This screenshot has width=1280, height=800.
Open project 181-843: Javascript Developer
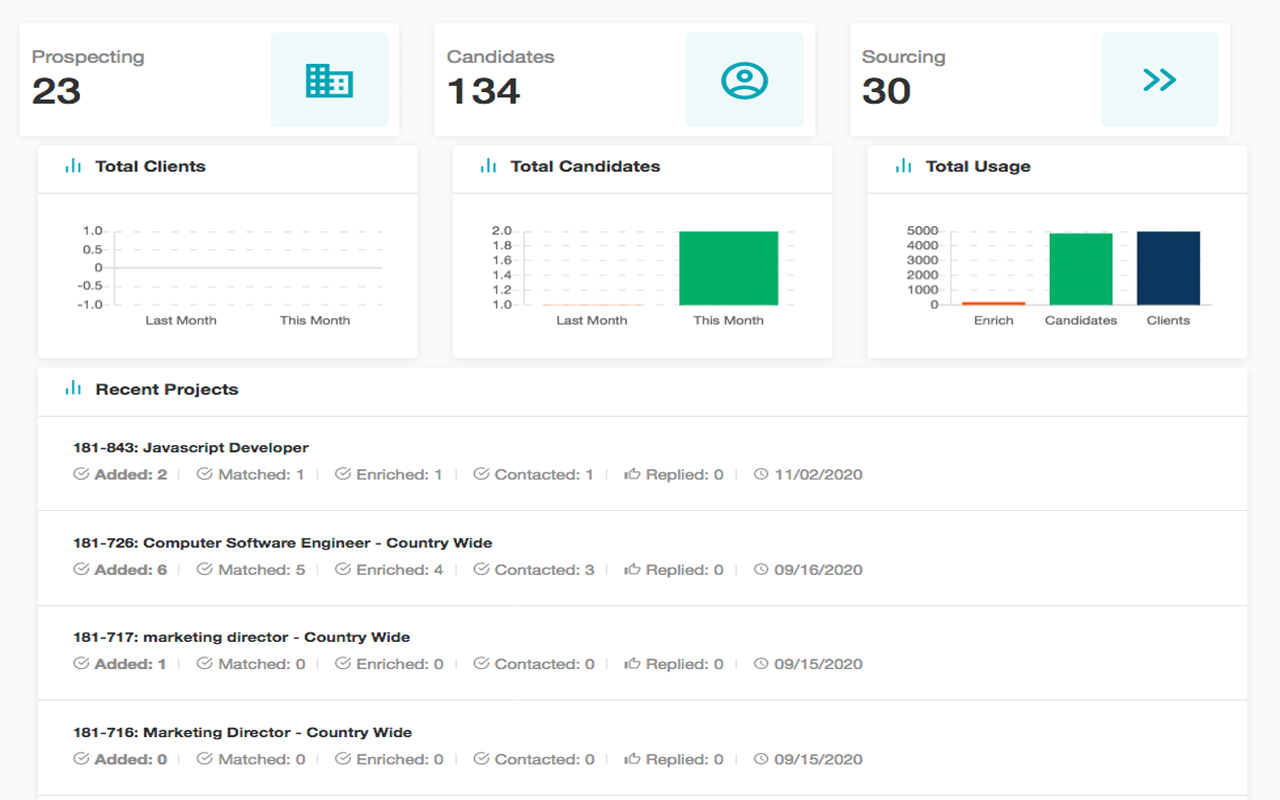point(191,448)
